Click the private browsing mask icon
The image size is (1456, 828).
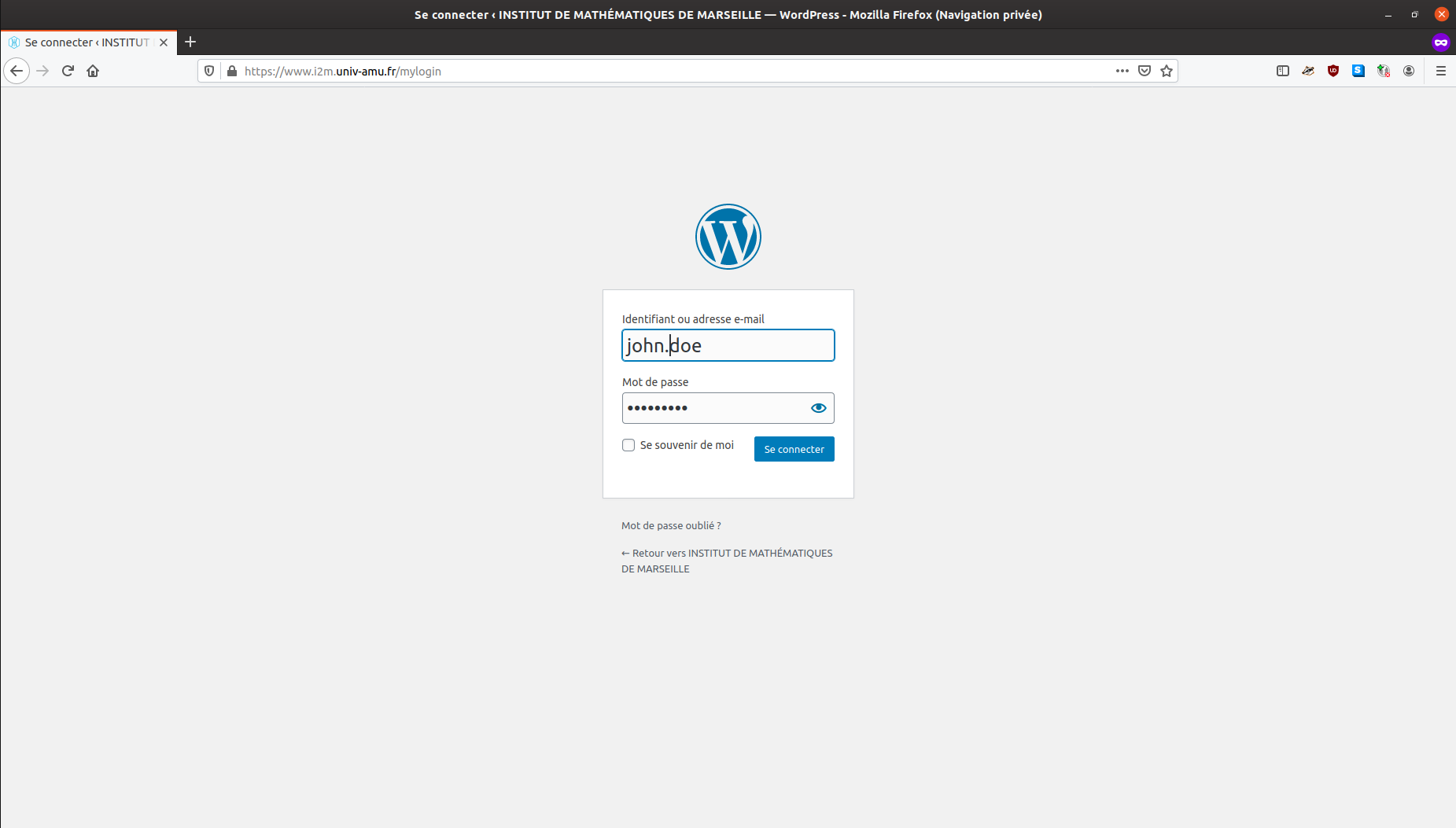pos(1441,42)
